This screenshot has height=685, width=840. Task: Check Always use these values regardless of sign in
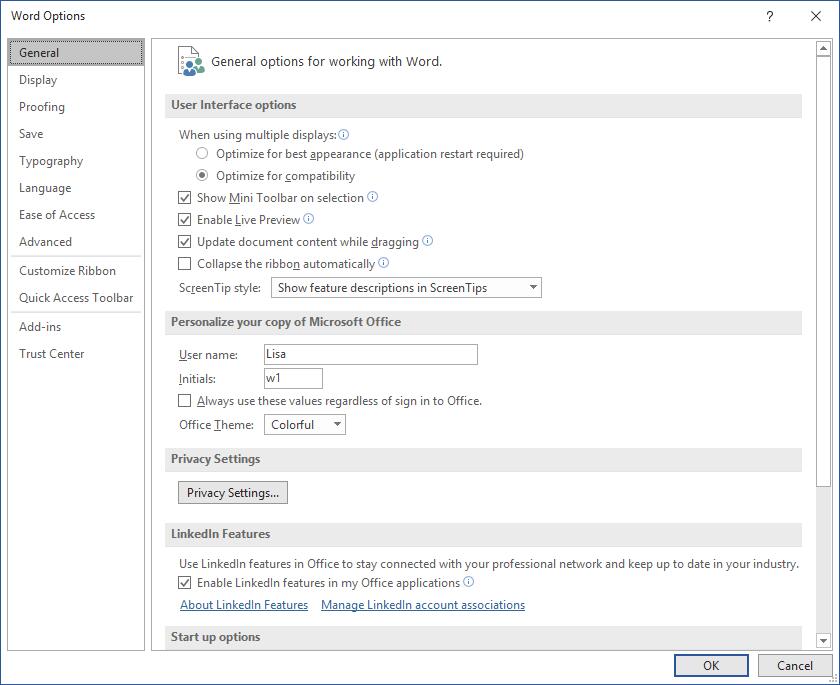(184, 401)
